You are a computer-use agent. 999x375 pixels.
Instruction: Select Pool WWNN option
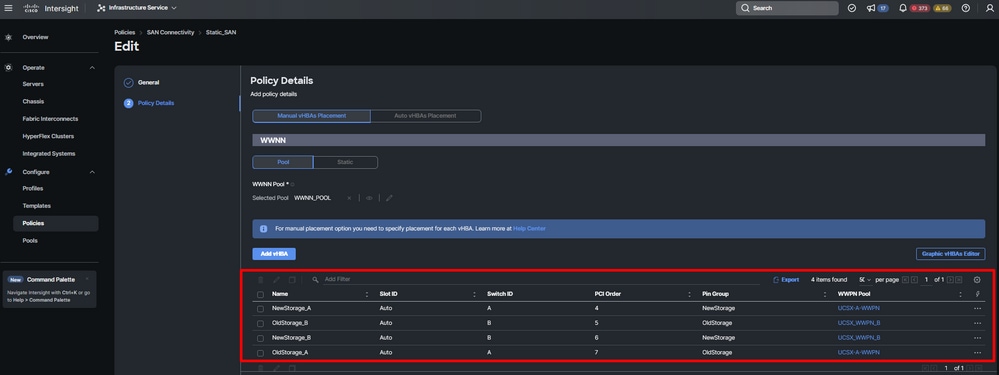coord(283,162)
